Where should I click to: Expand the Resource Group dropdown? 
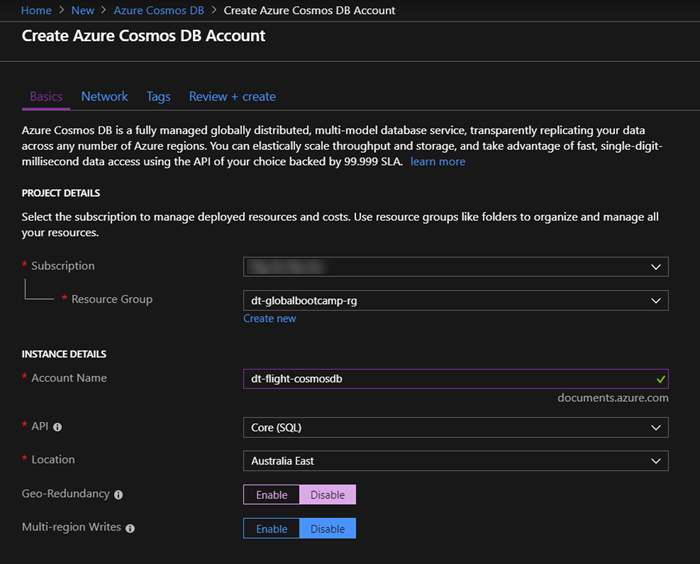click(x=456, y=301)
